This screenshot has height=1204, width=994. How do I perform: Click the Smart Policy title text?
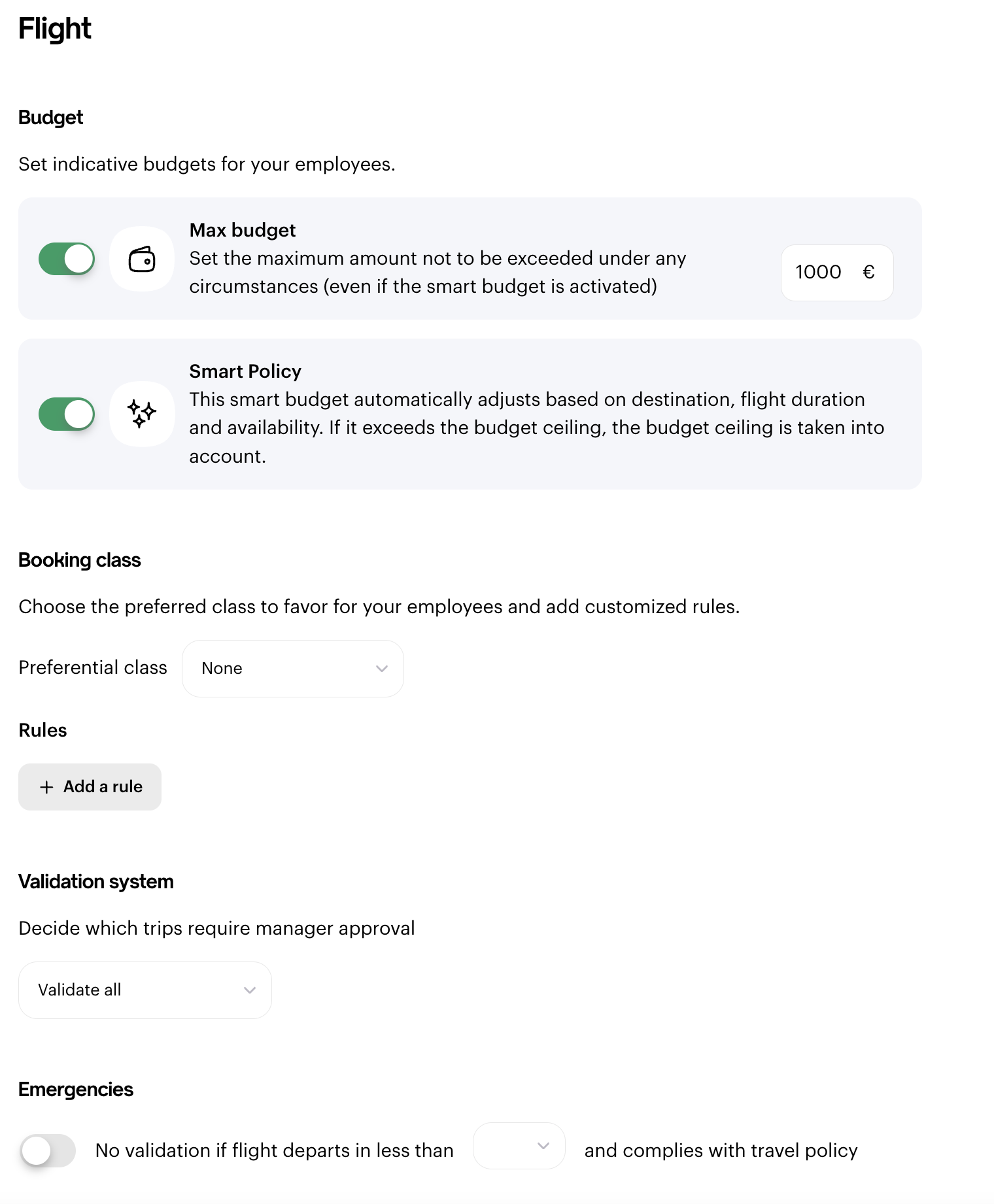245,371
